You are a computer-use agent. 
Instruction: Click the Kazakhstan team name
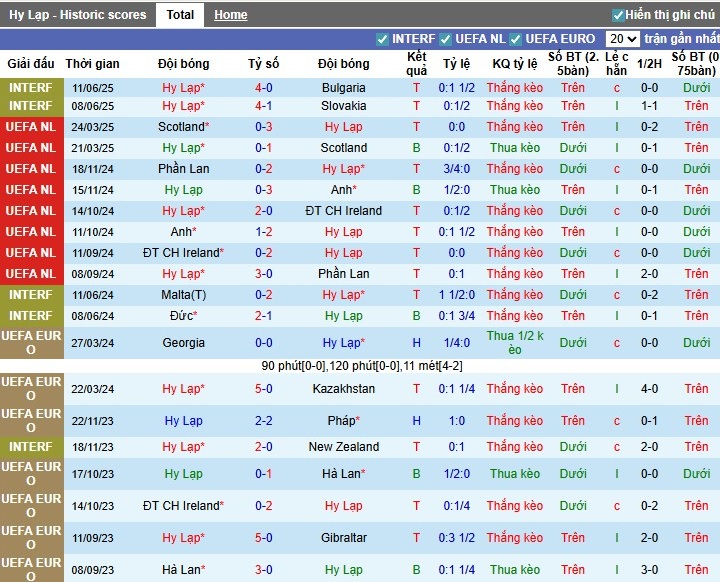tap(343, 389)
